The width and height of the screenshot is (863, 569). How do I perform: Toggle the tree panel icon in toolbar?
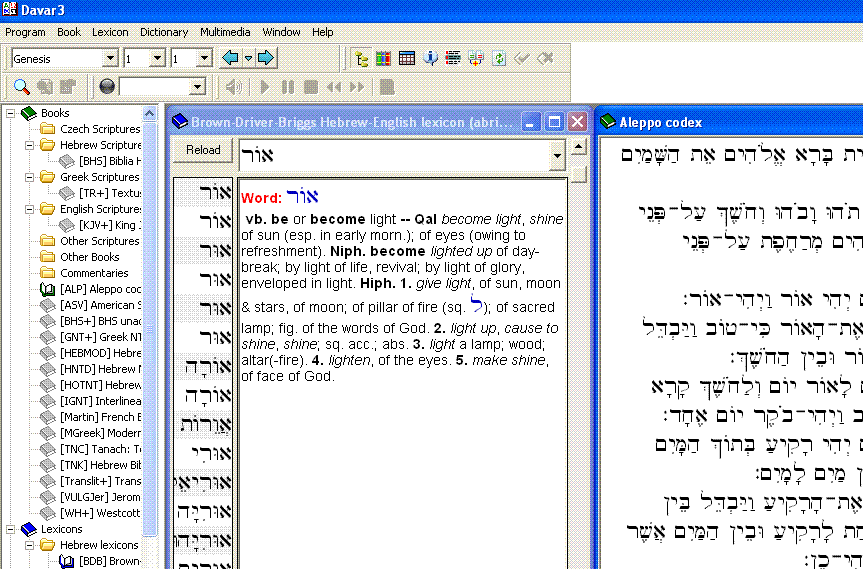click(361, 58)
